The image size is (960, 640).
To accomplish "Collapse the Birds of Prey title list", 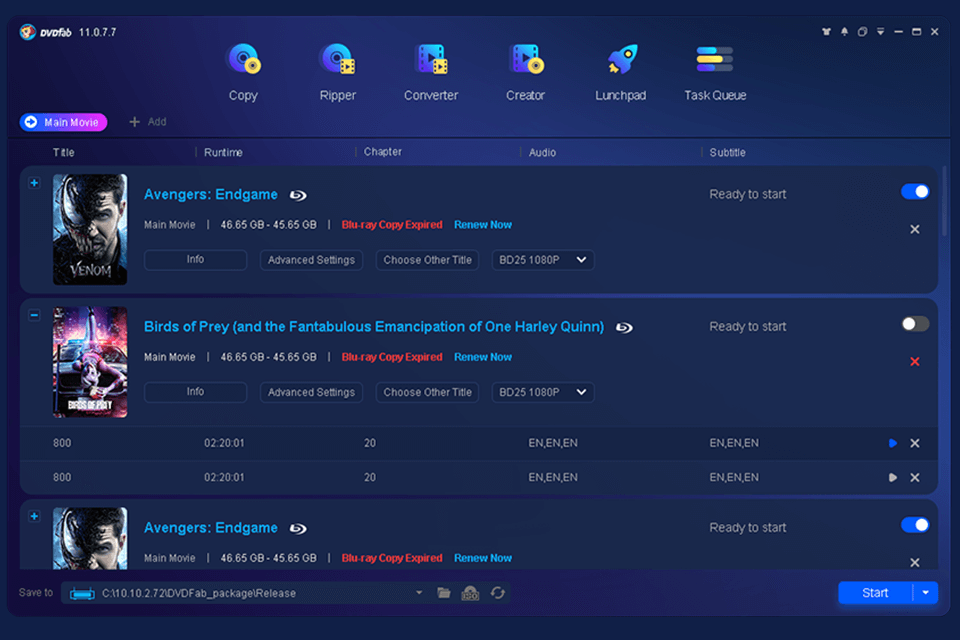I will [x=34, y=314].
